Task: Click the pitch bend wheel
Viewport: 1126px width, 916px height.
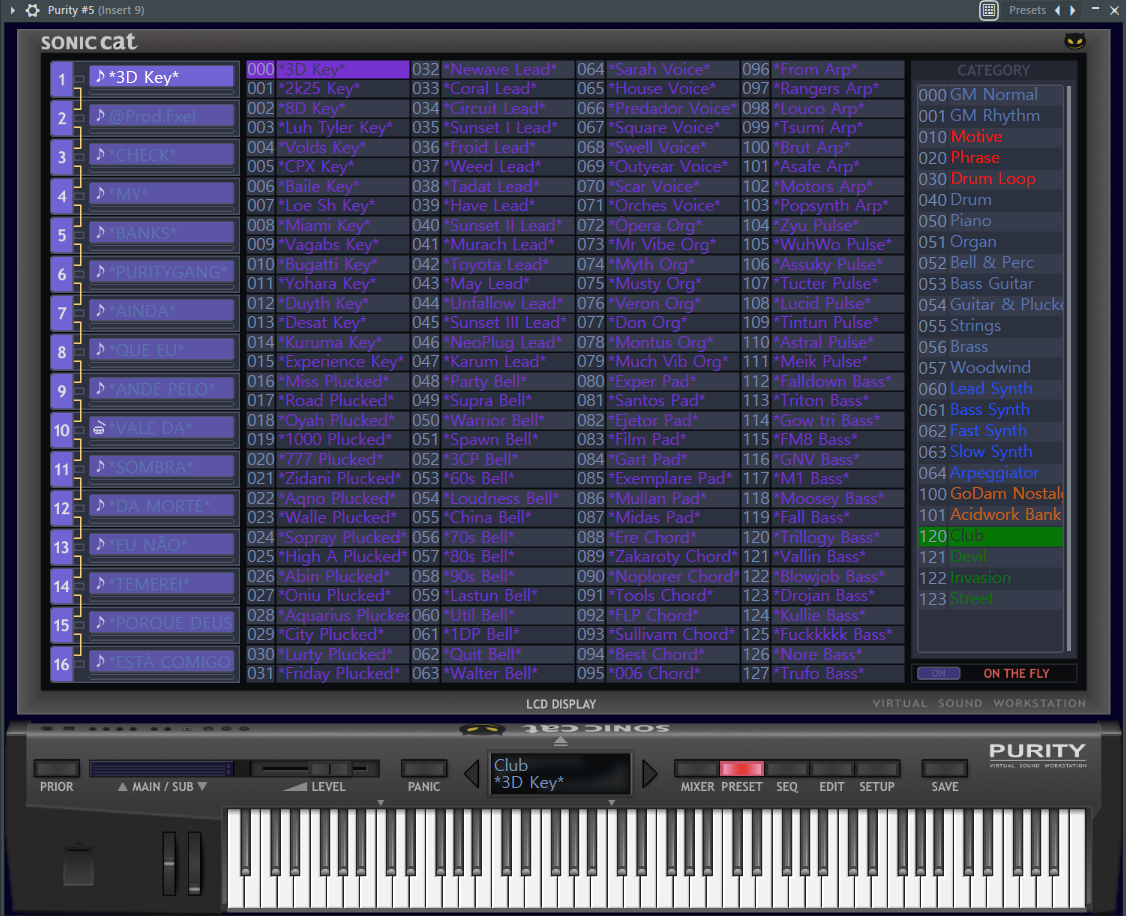Action: click(x=169, y=864)
